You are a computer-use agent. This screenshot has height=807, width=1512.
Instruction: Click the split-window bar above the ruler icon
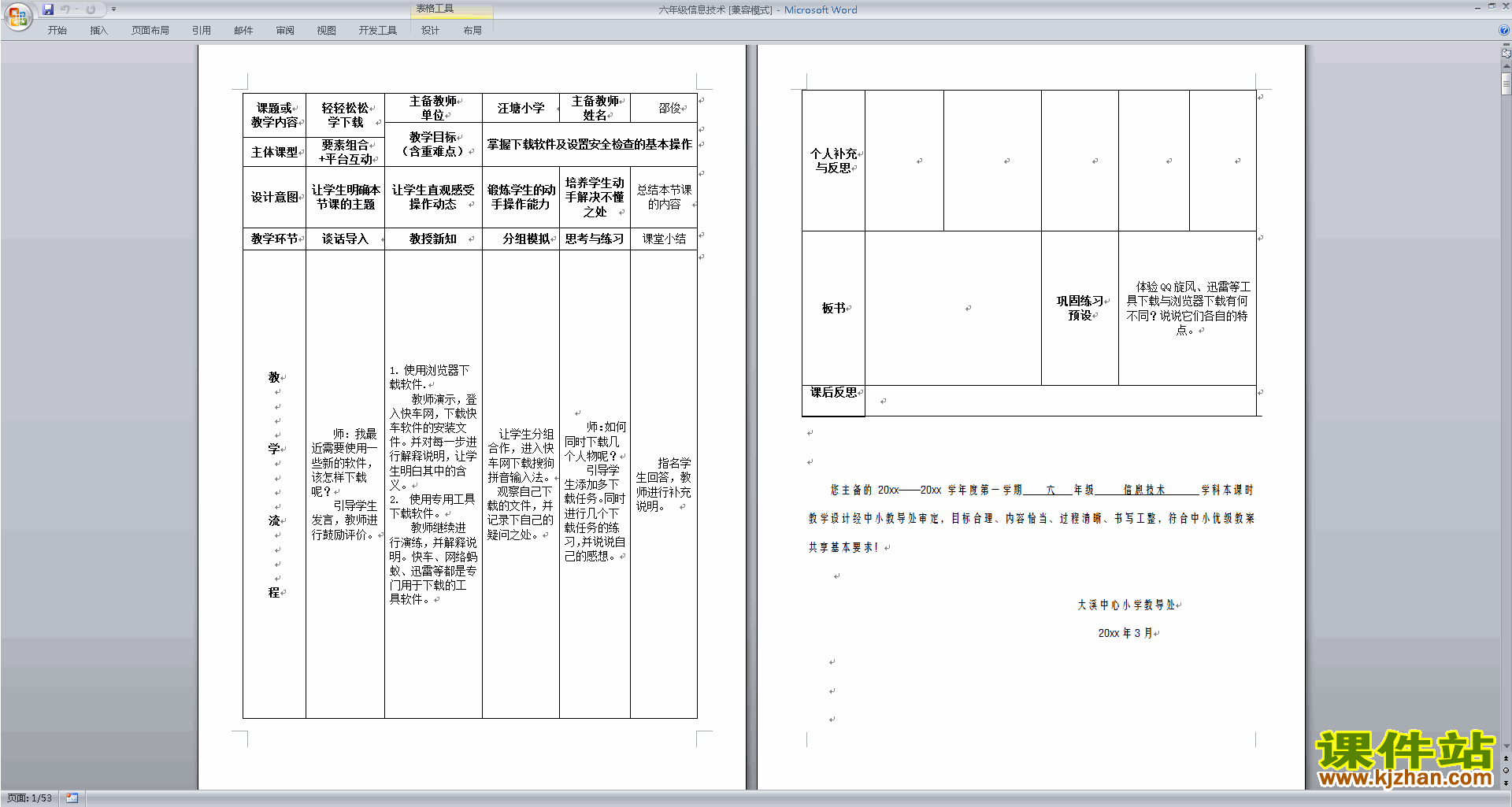coord(1506,45)
